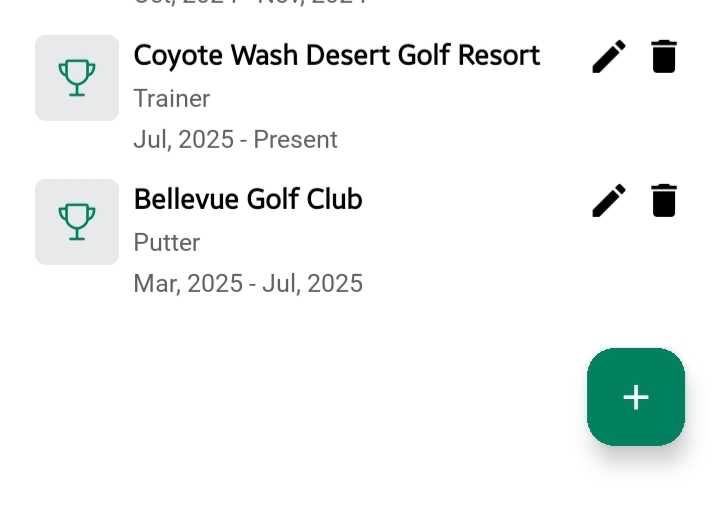Click the word Coyote in the first entry title
The height and width of the screenshot is (507, 720).
point(178,55)
